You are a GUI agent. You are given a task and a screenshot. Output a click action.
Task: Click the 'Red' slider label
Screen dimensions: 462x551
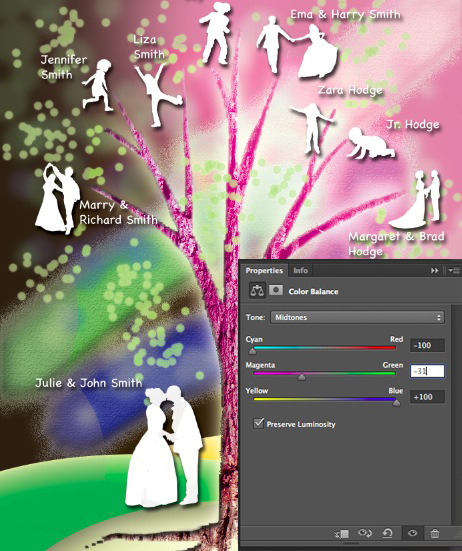coord(397,339)
